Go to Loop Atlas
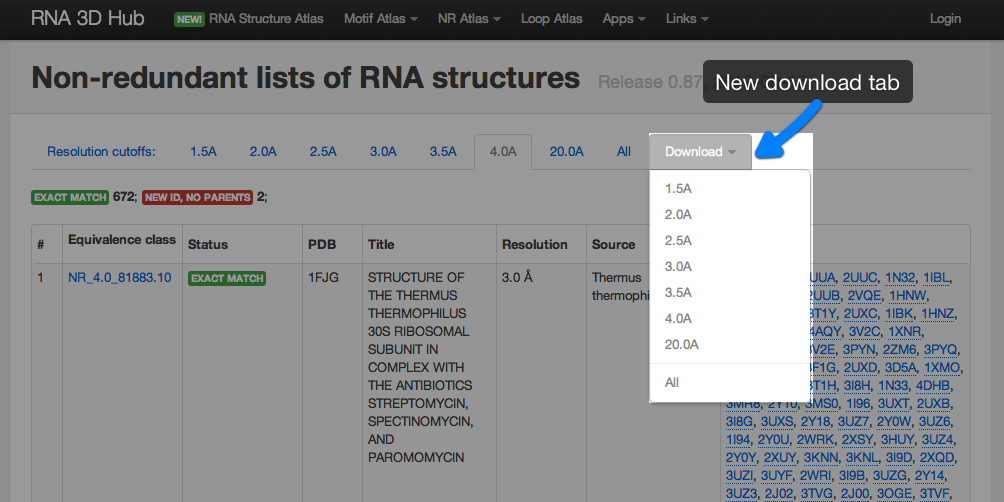Screen dimensions: 1004x502 552,19
